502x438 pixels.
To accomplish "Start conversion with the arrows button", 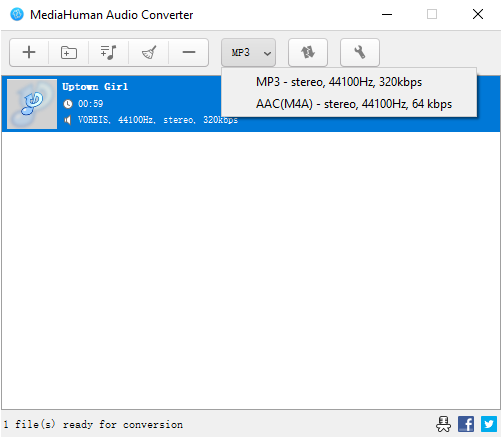I will click(x=308, y=52).
